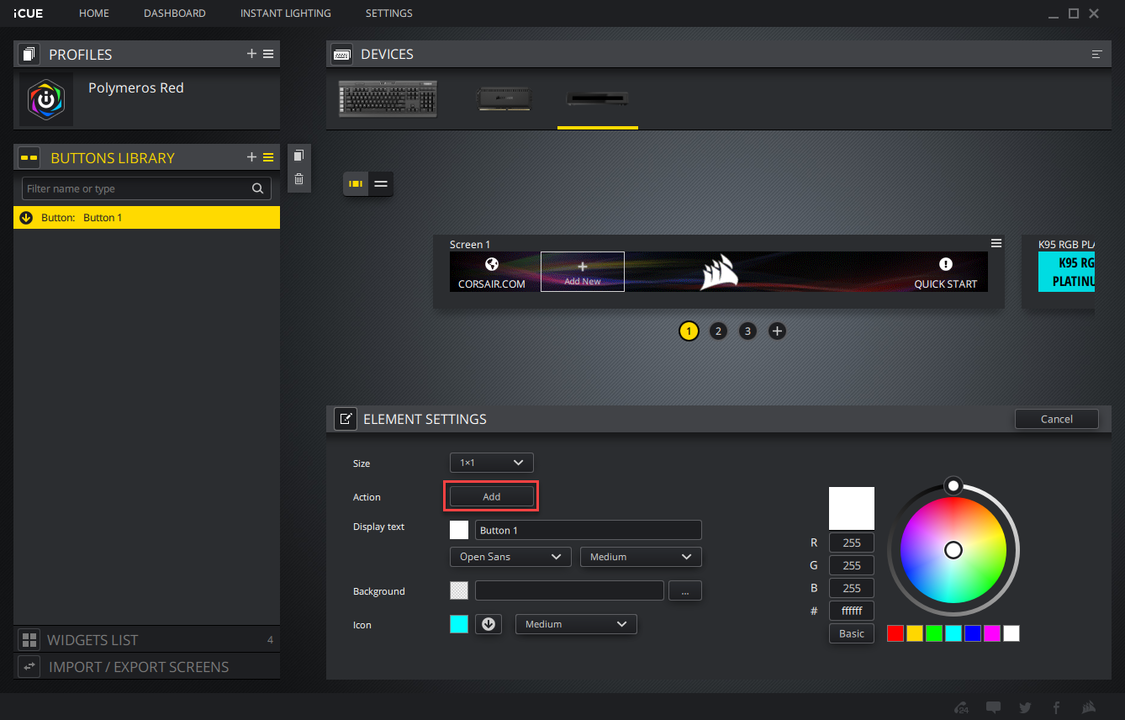The width and height of the screenshot is (1125, 720).
Task: Open the Screen 1 options menu icon
Action: pos(996,244)
